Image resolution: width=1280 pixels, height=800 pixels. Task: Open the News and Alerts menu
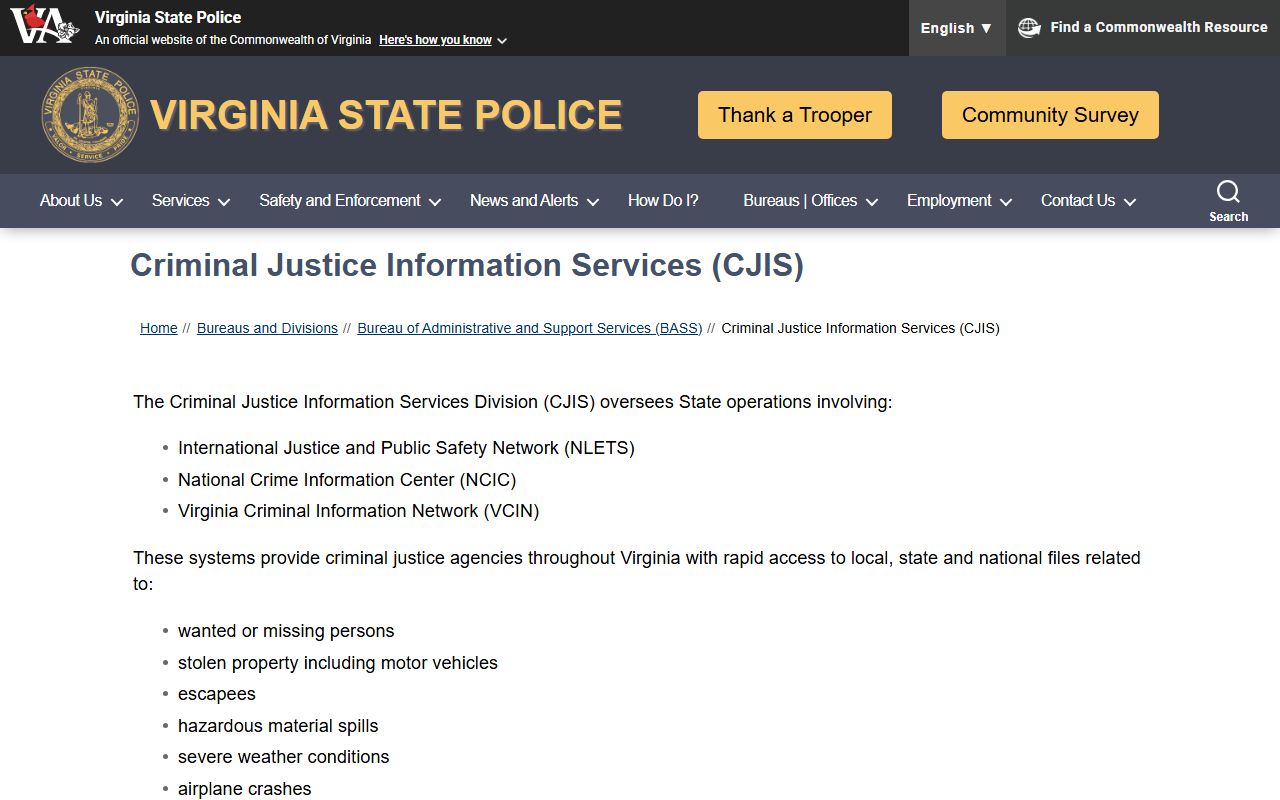point(524,200)
